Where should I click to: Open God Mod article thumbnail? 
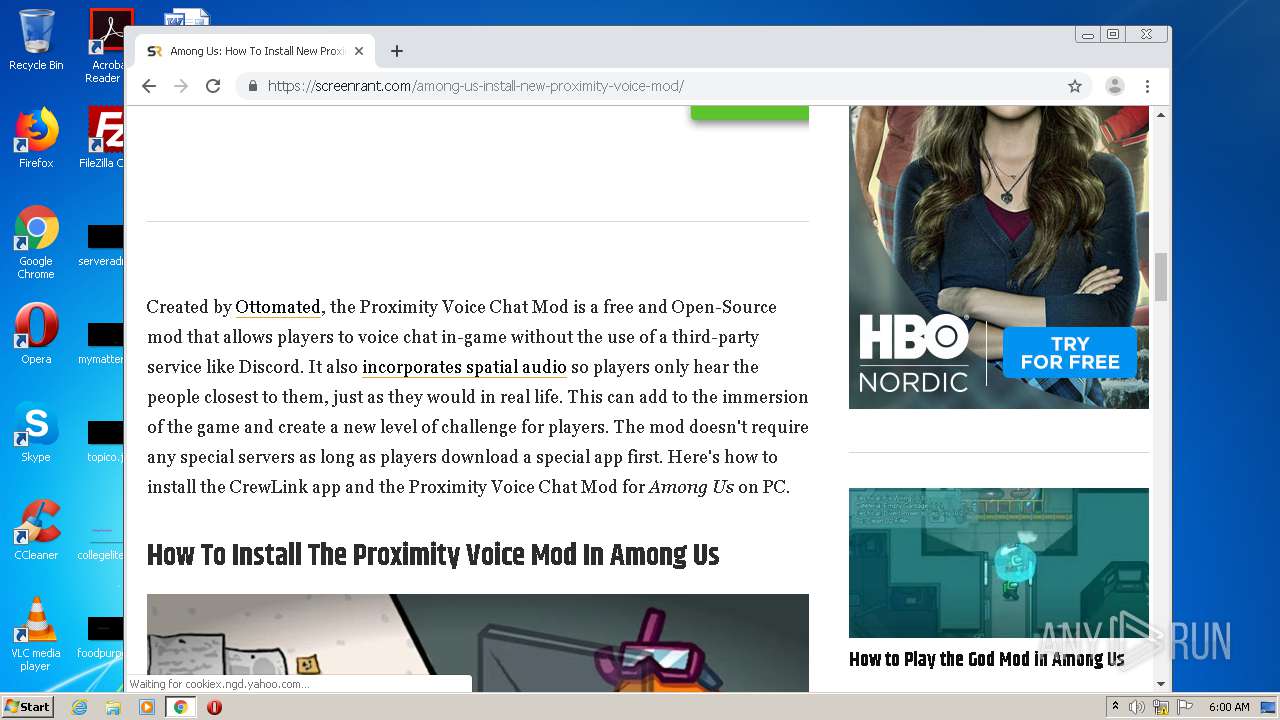[999, 563]
